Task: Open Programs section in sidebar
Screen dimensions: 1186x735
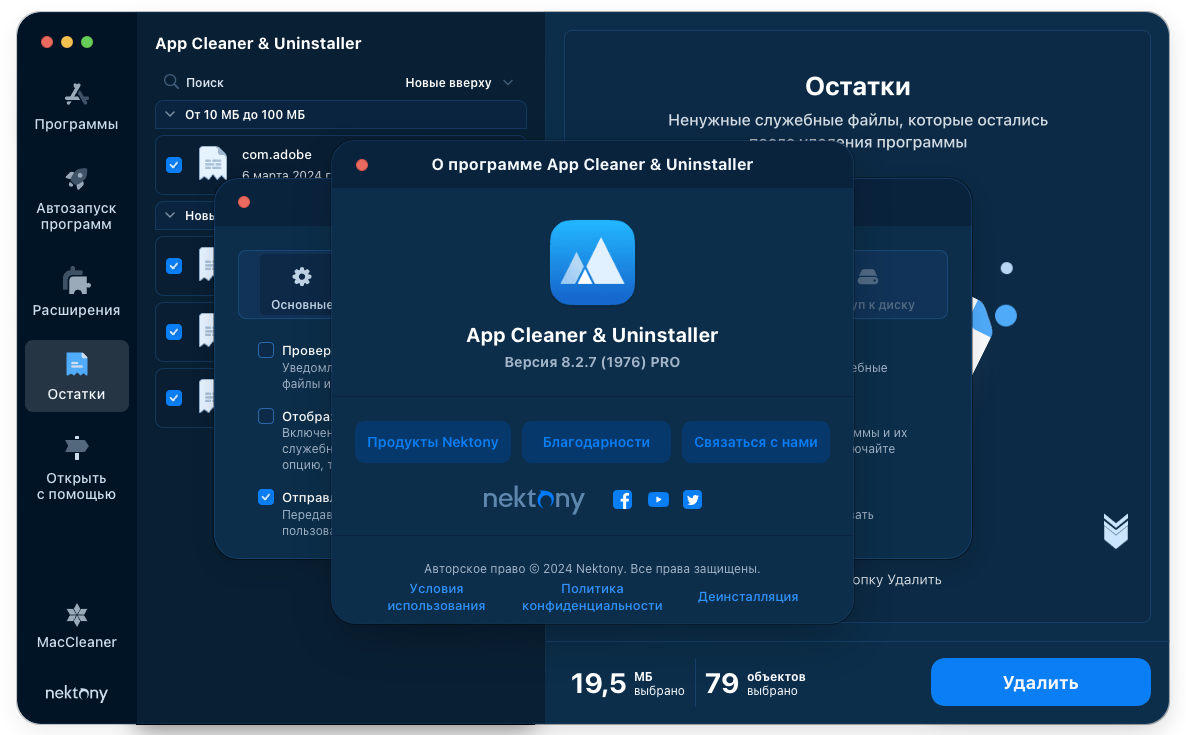Action: [76, 107]
